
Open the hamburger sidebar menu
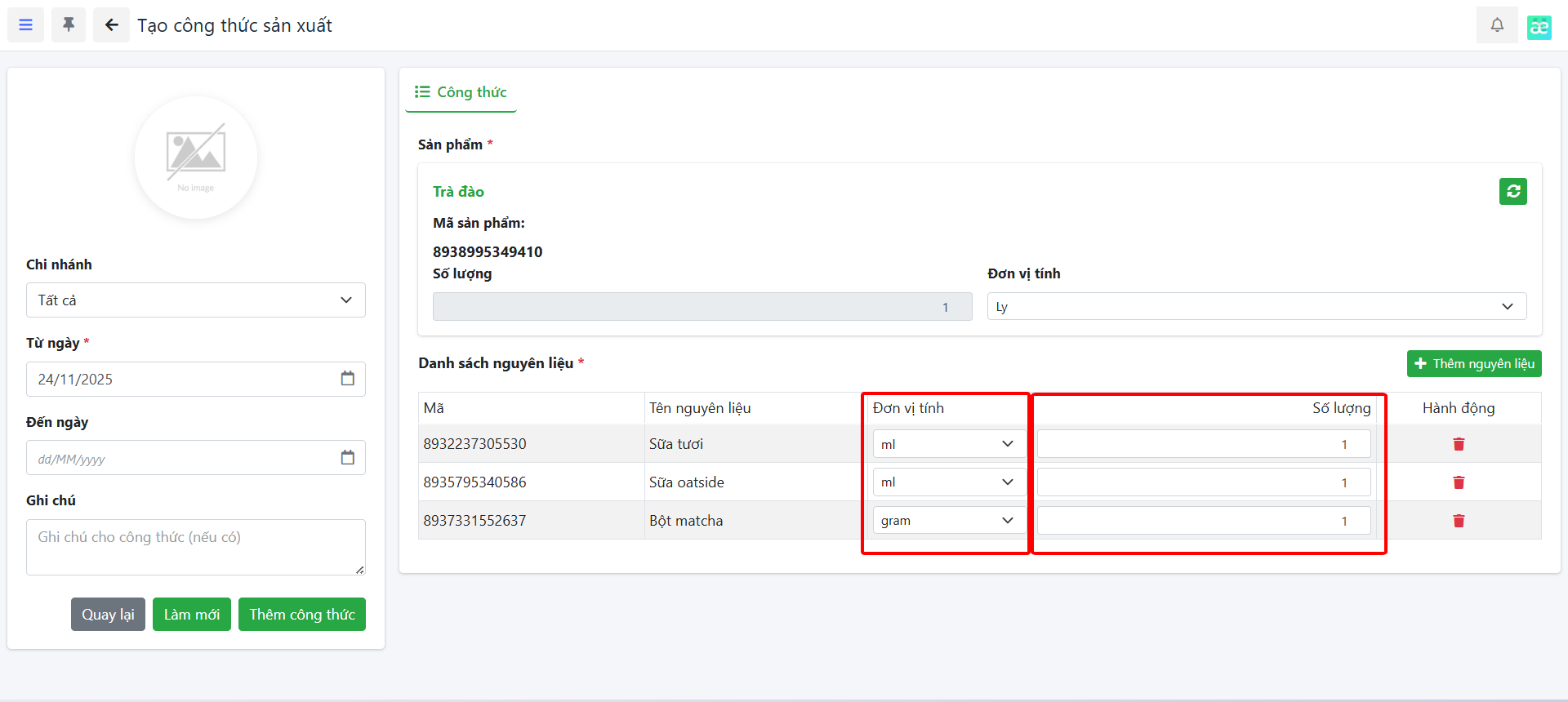point(25,25)
